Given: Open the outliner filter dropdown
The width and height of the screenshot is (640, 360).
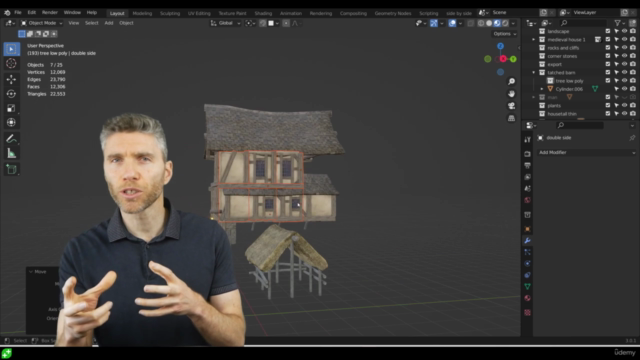Looking at the screenshot, I should tap(620, 23).
